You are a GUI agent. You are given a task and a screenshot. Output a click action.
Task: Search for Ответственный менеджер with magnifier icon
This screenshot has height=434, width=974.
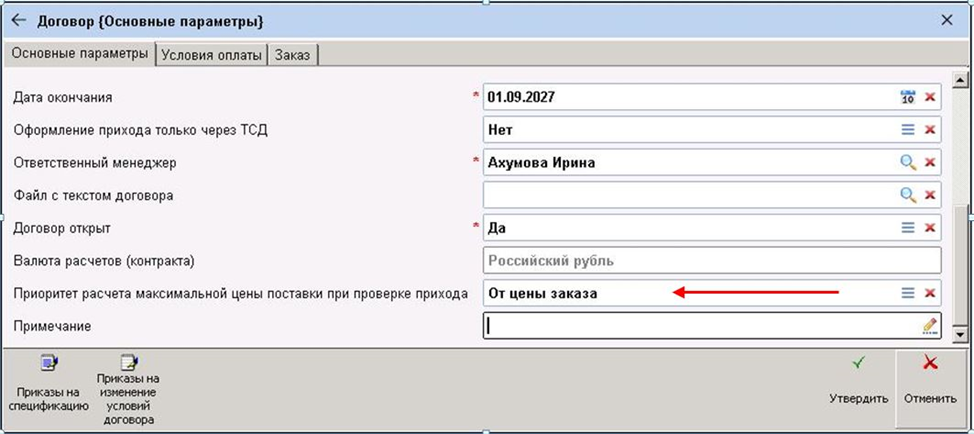point(908,162)
